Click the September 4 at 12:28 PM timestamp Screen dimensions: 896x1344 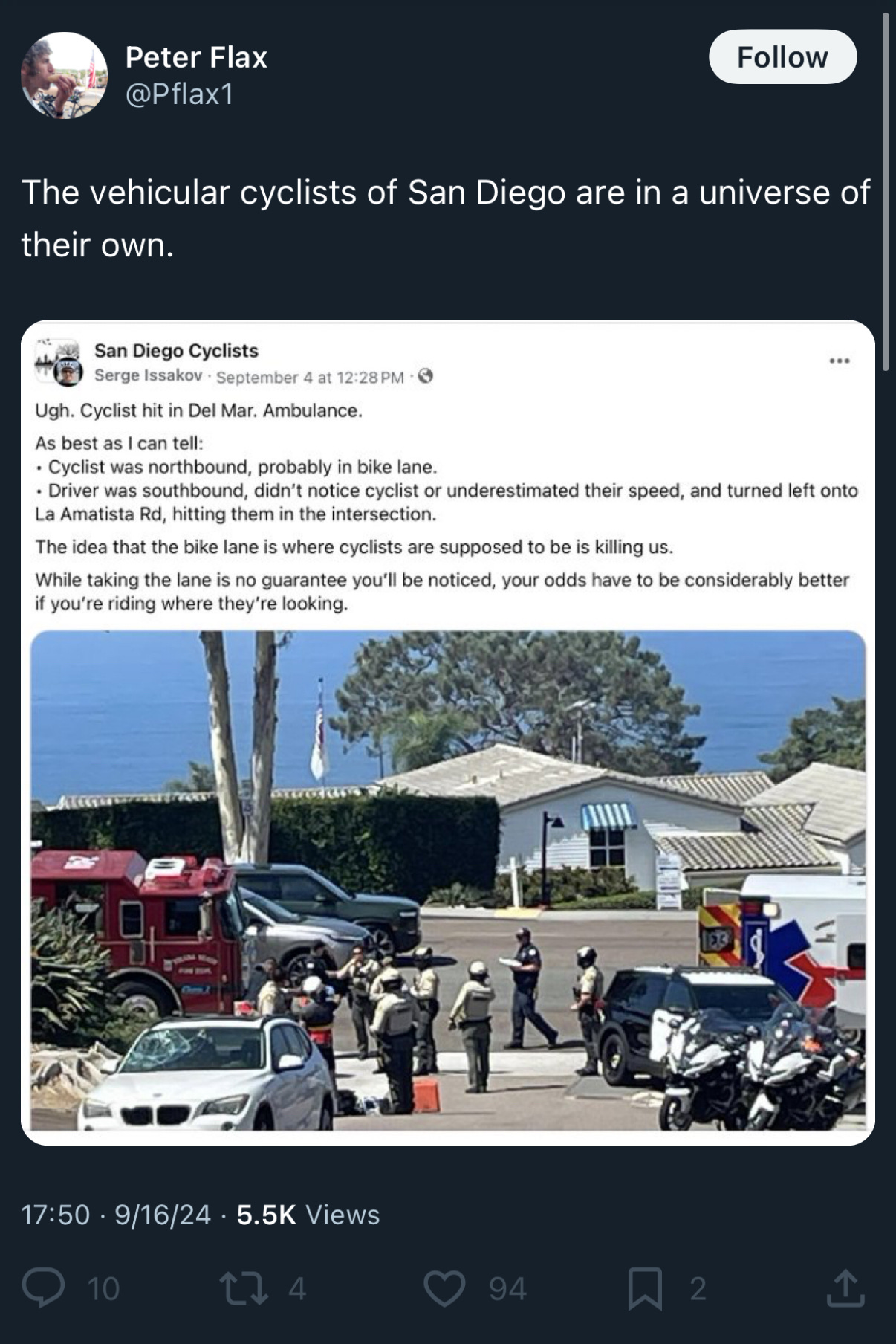310,377
